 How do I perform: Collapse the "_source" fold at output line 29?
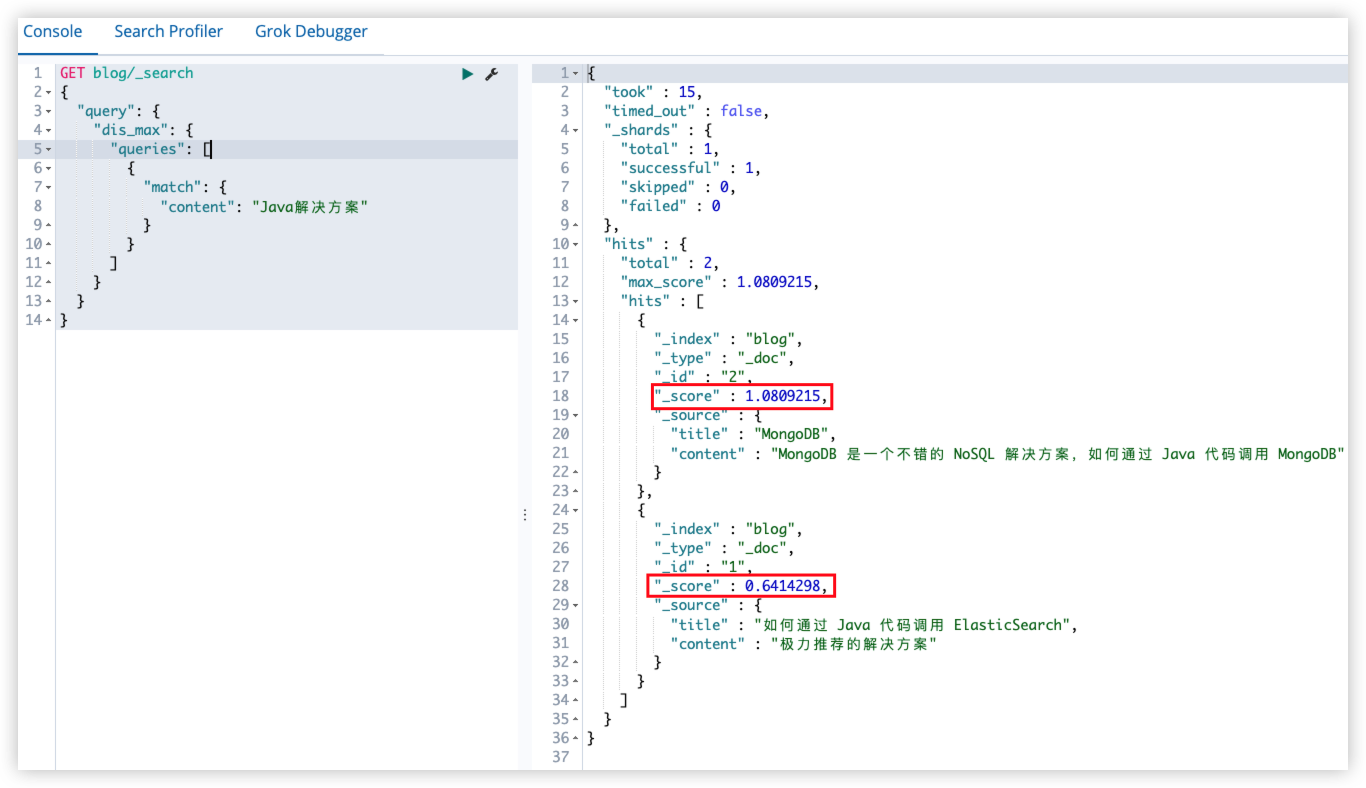click(576, 605)
